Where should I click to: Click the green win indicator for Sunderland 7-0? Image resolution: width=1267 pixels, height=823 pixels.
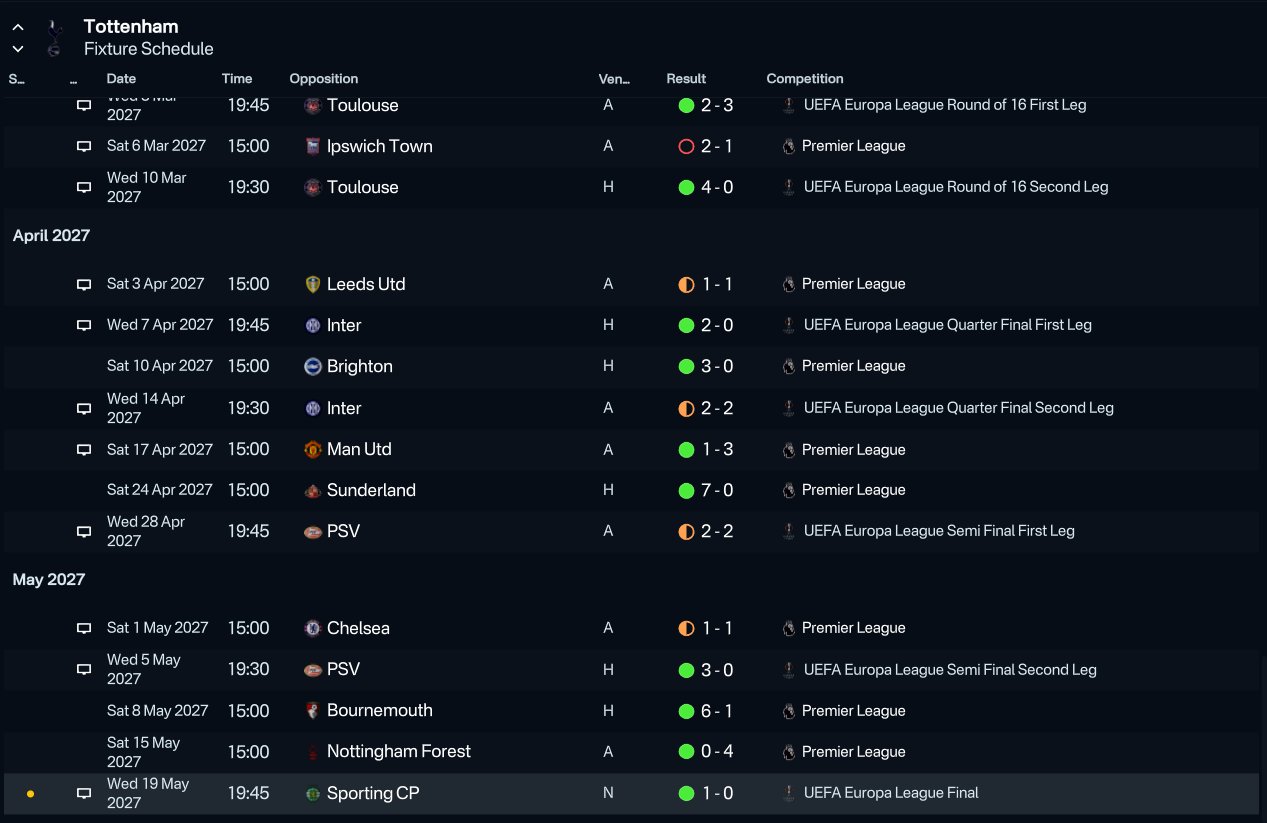coord(686,490)
